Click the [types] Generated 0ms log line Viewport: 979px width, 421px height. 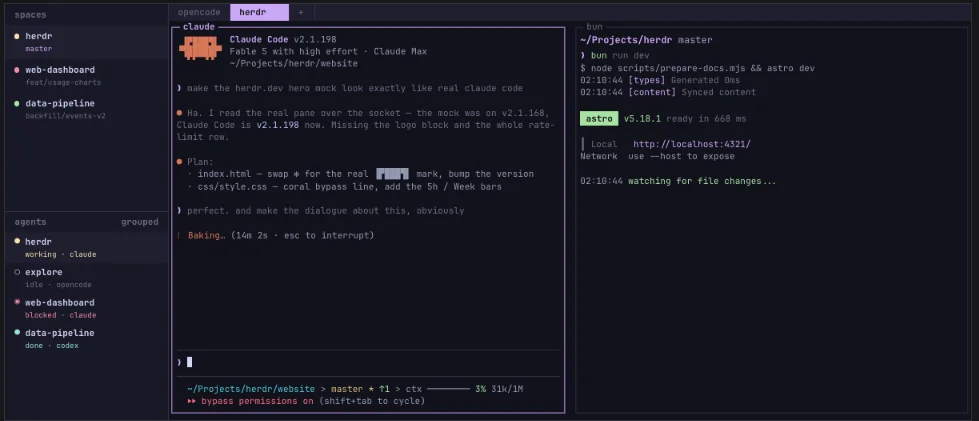pos(660,80)
